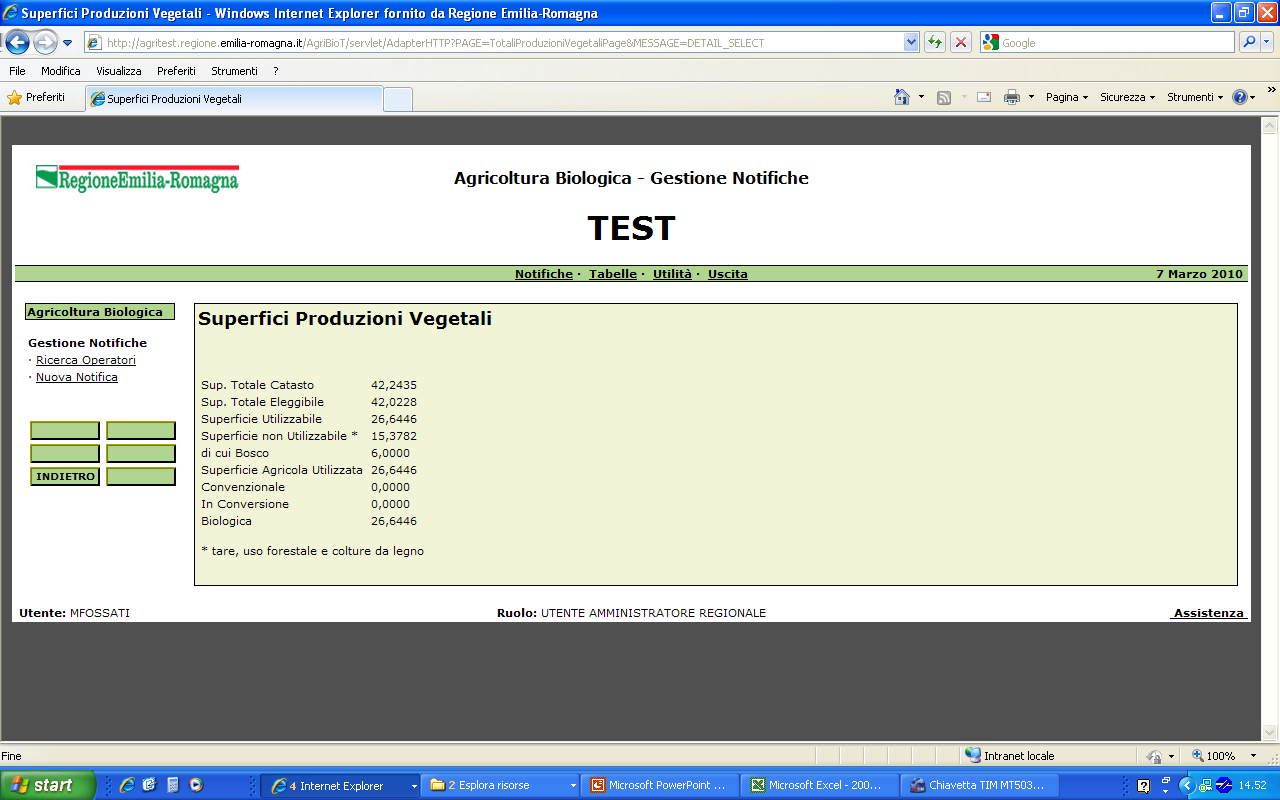Open the question mark help menu
The width and height of the screenshot is (1280, 800).
[275, 71]
